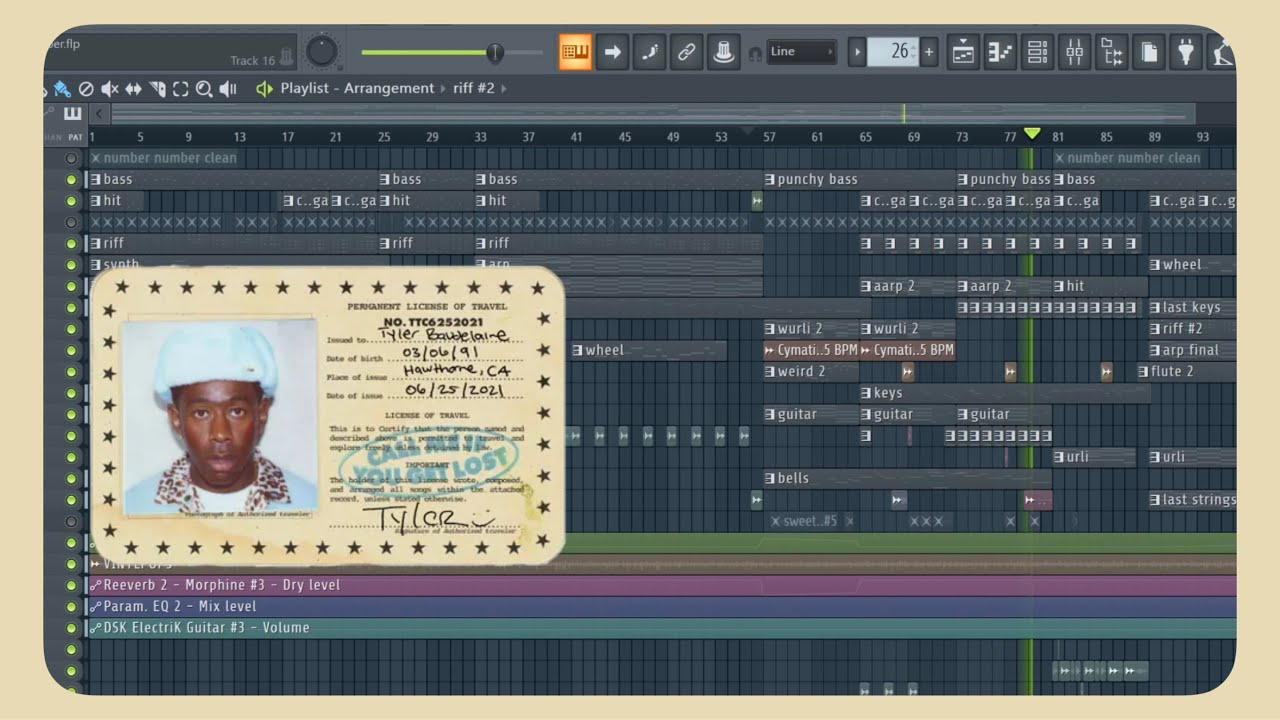The width and height of the screenshot is (1280, 720).
Task: Open menu of punchy bass clip at bar 57
Action: pos(770,180)
